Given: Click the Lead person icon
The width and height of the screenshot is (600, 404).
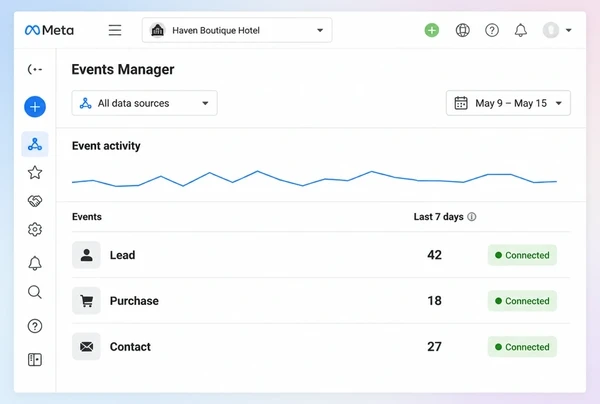Looking at the screenshot, I should [86, 255].
